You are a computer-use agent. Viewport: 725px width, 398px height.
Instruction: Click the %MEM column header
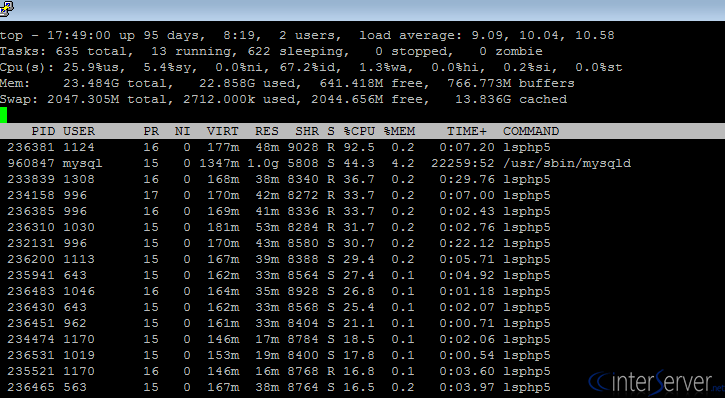pos(399,131)
